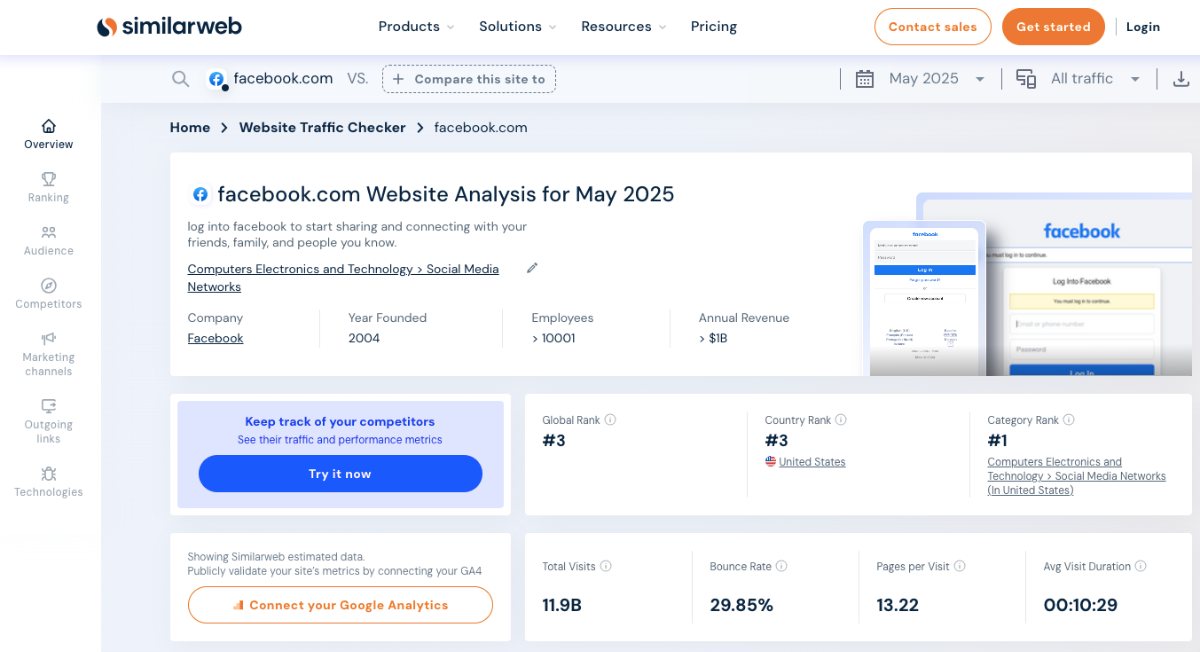This screenshot has width=1200, height=652.
Task: Click the Login link
Action: [x=1143, y=27]
